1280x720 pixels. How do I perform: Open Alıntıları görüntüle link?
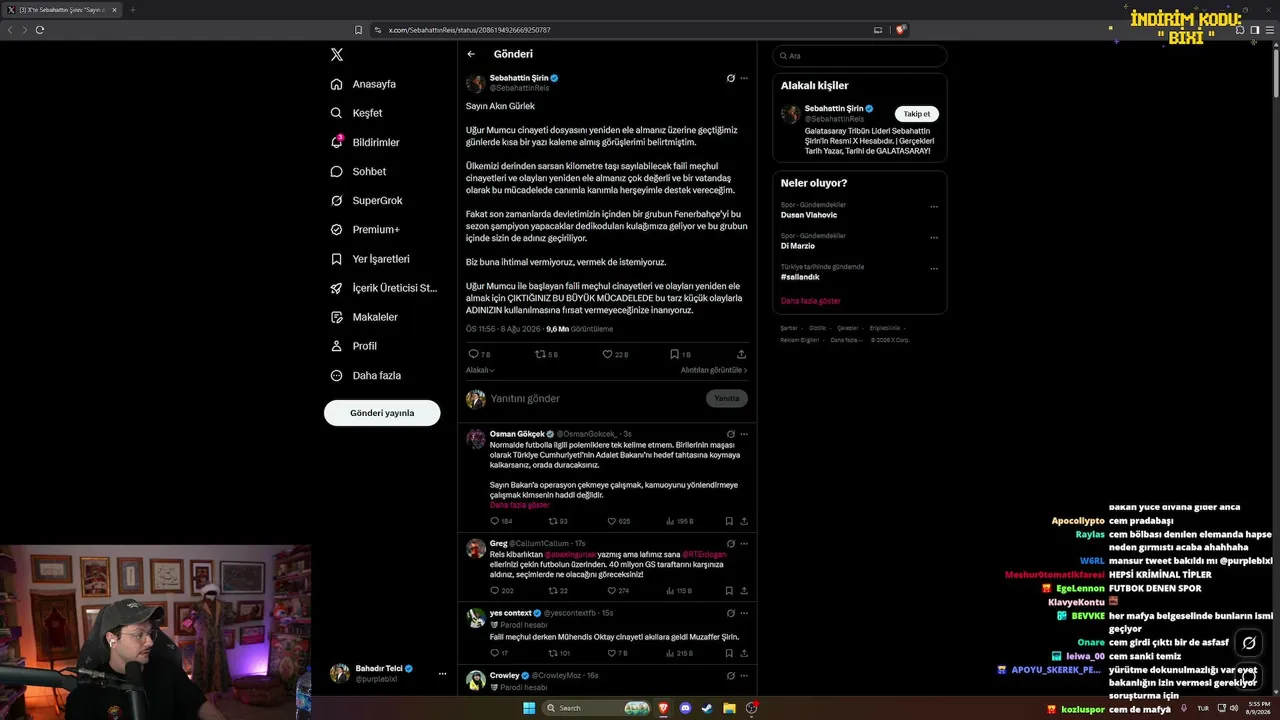point(714,370)
